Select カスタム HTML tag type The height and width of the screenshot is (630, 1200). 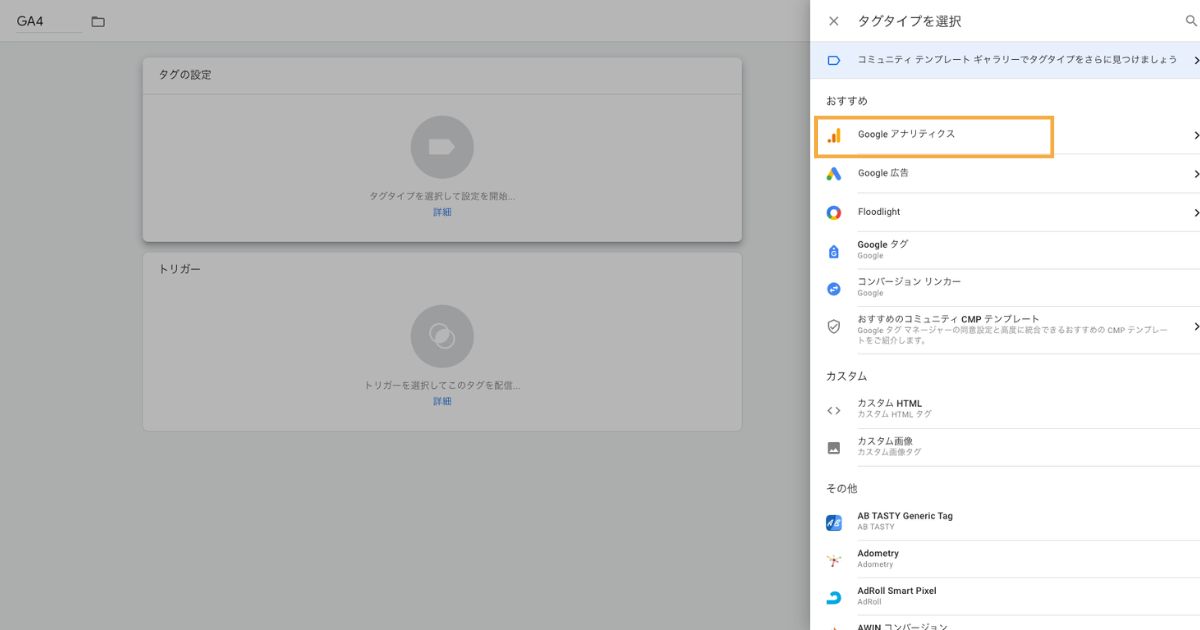point(1005,410)
